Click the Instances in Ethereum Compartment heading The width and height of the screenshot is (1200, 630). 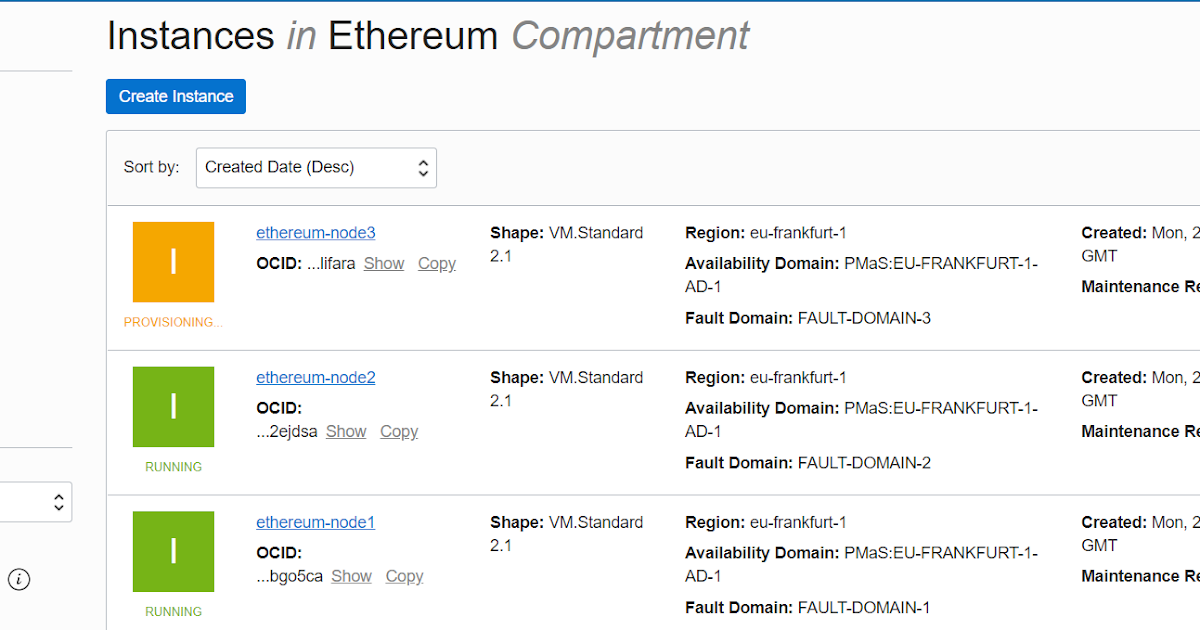tap(428, 36)
